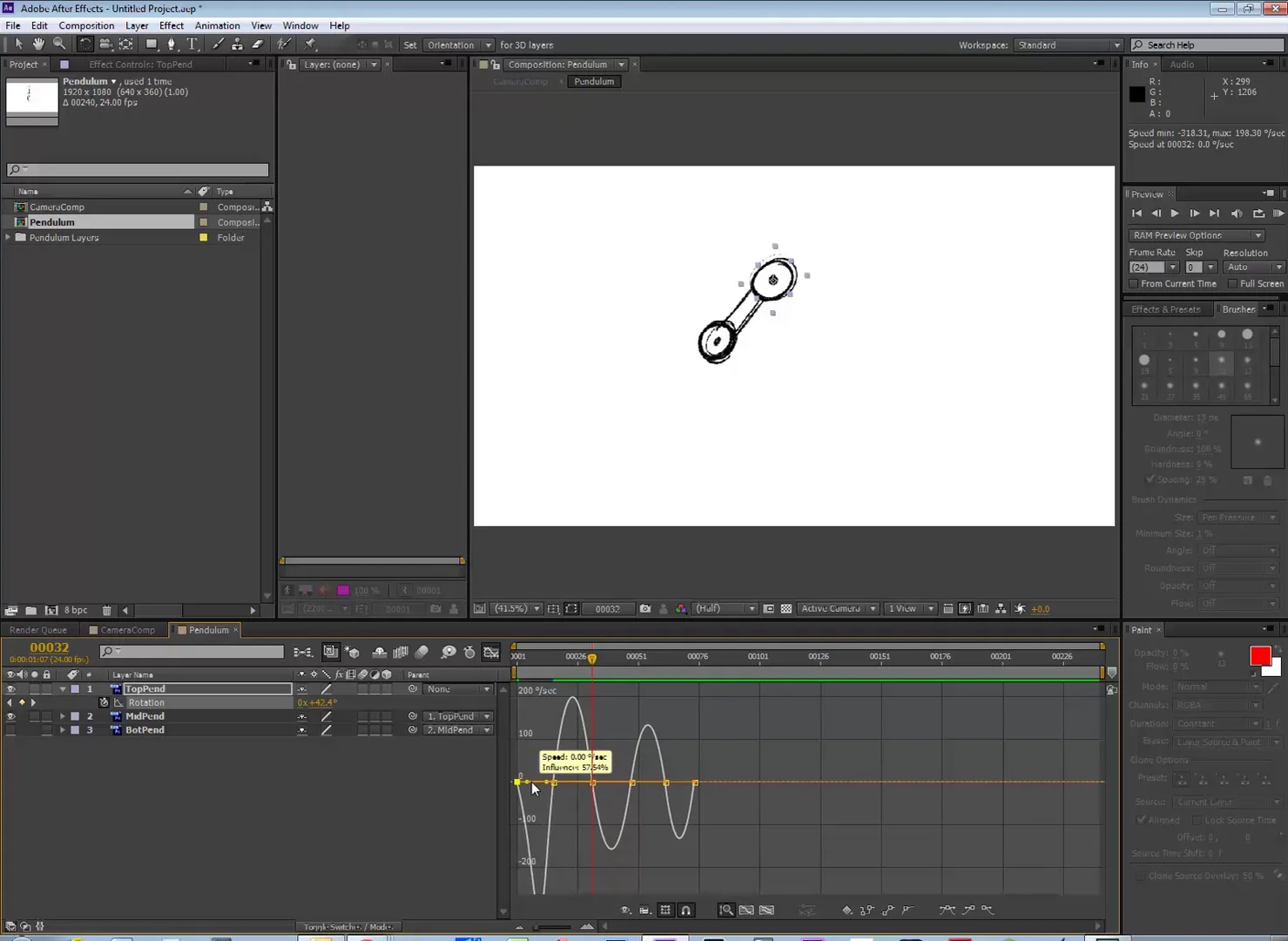Click the Easy Ease keyframe button
Viewport: 1288px width, 941px height.
click(x=947, y=910)
